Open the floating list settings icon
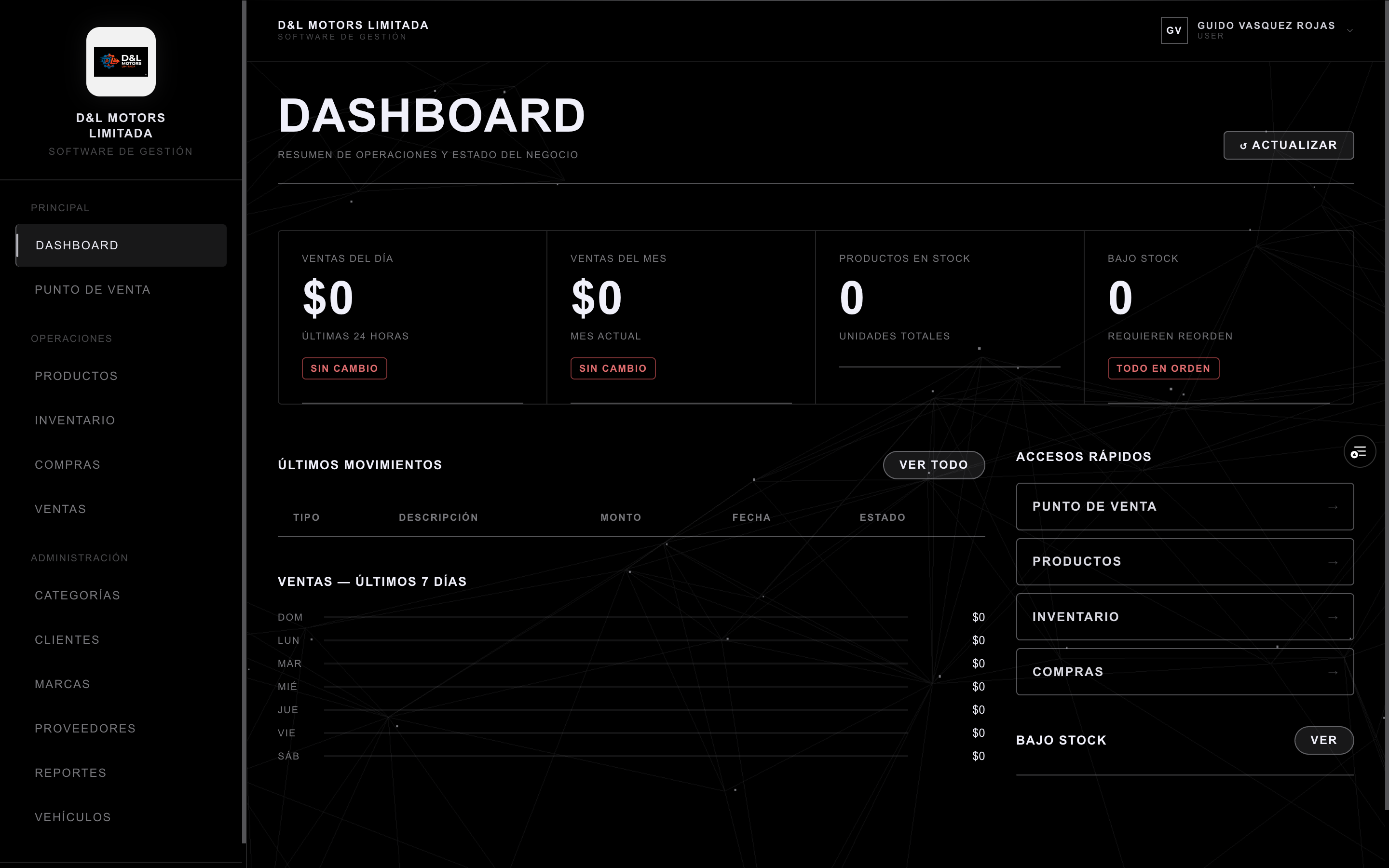 click(x=1359, y=452)
